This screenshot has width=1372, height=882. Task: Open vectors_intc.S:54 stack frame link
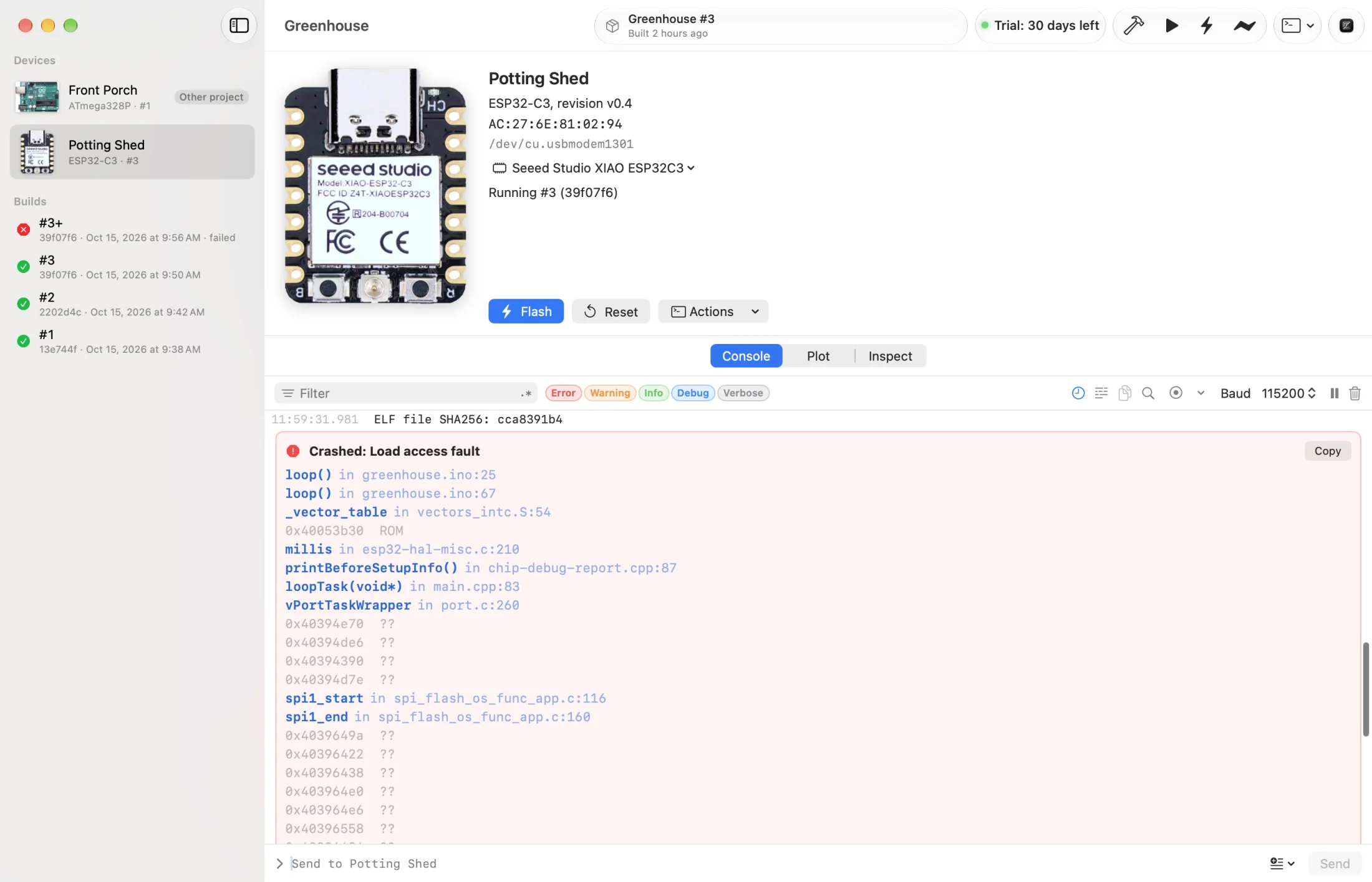(x=483, y=512)
